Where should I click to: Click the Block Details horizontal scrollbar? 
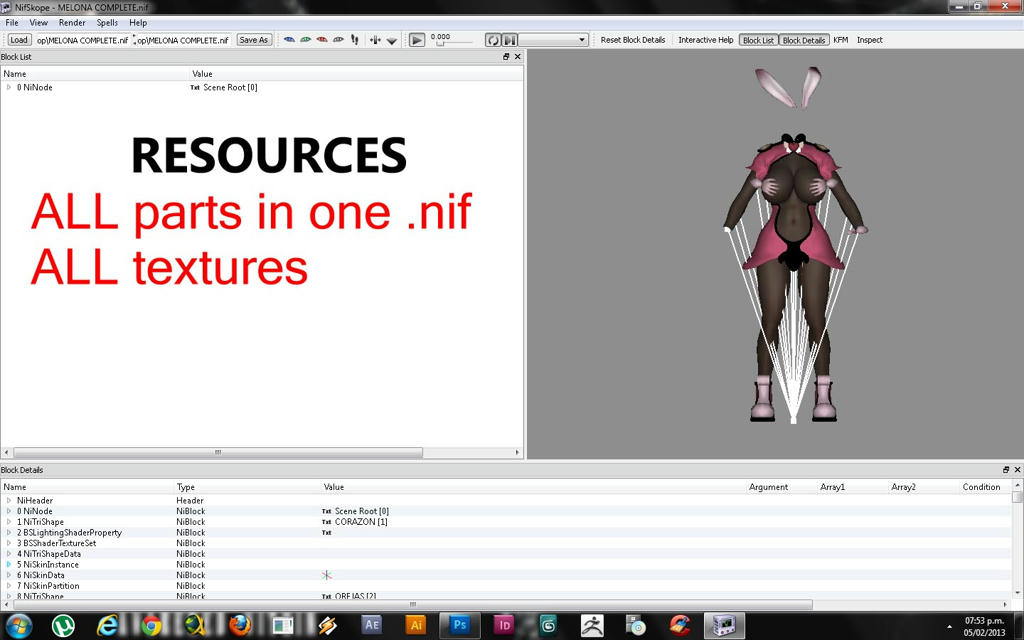pos(411,604)
